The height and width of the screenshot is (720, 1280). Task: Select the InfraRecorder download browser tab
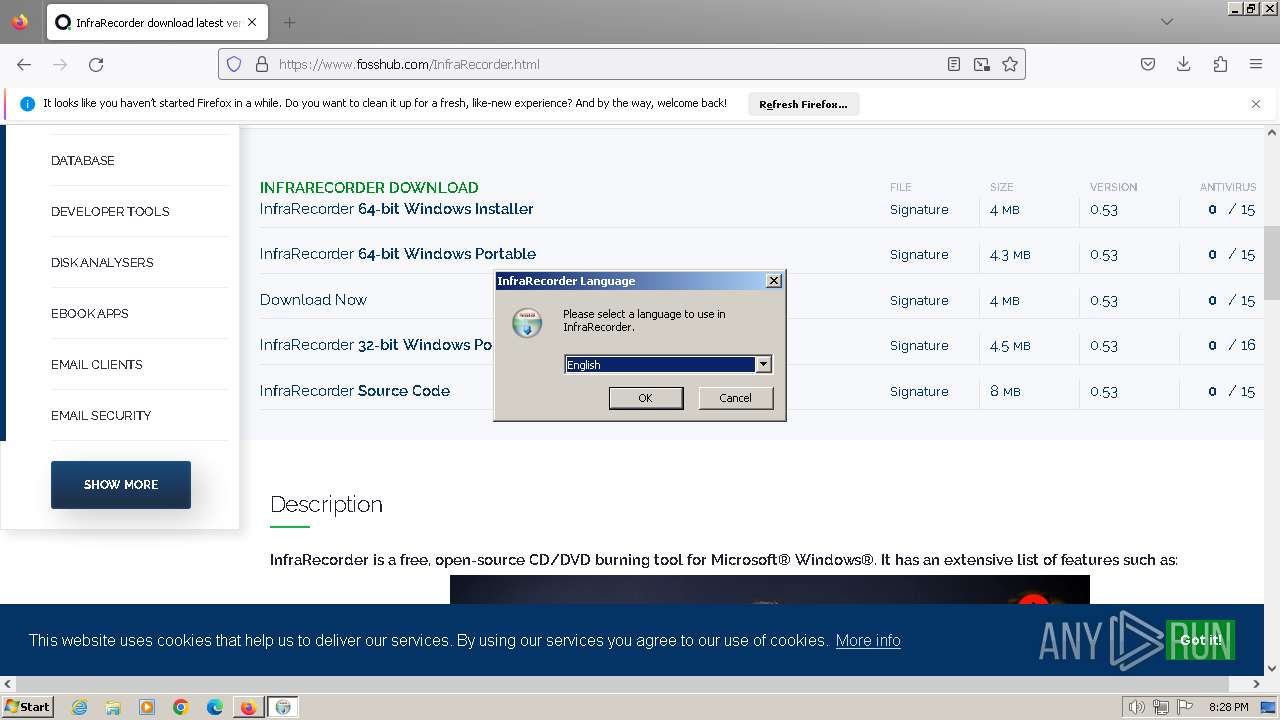pos(157,22)
